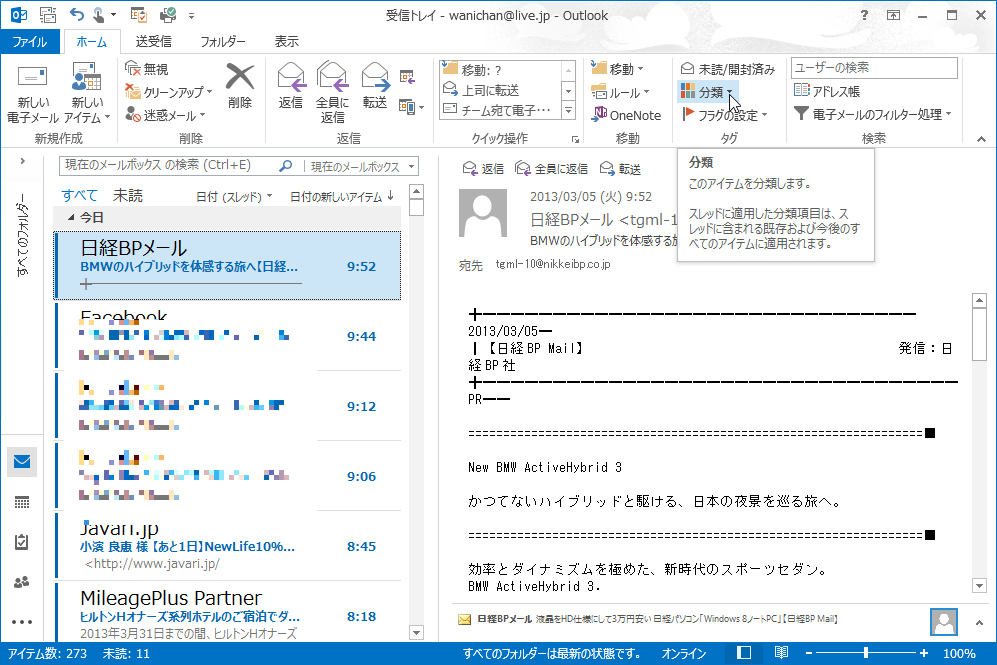Click the meeting reply icon in ribbon
This screenshot has width=997, height=665.
(407, 77)
